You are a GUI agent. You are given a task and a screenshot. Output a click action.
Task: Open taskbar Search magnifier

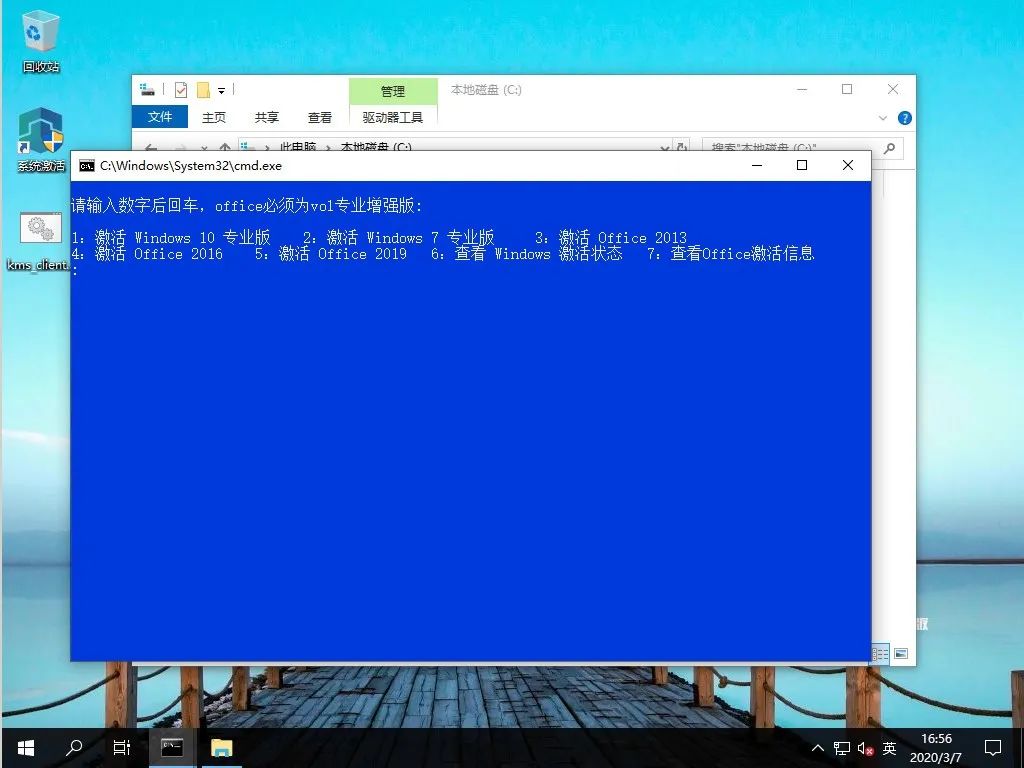click(74, 748)
